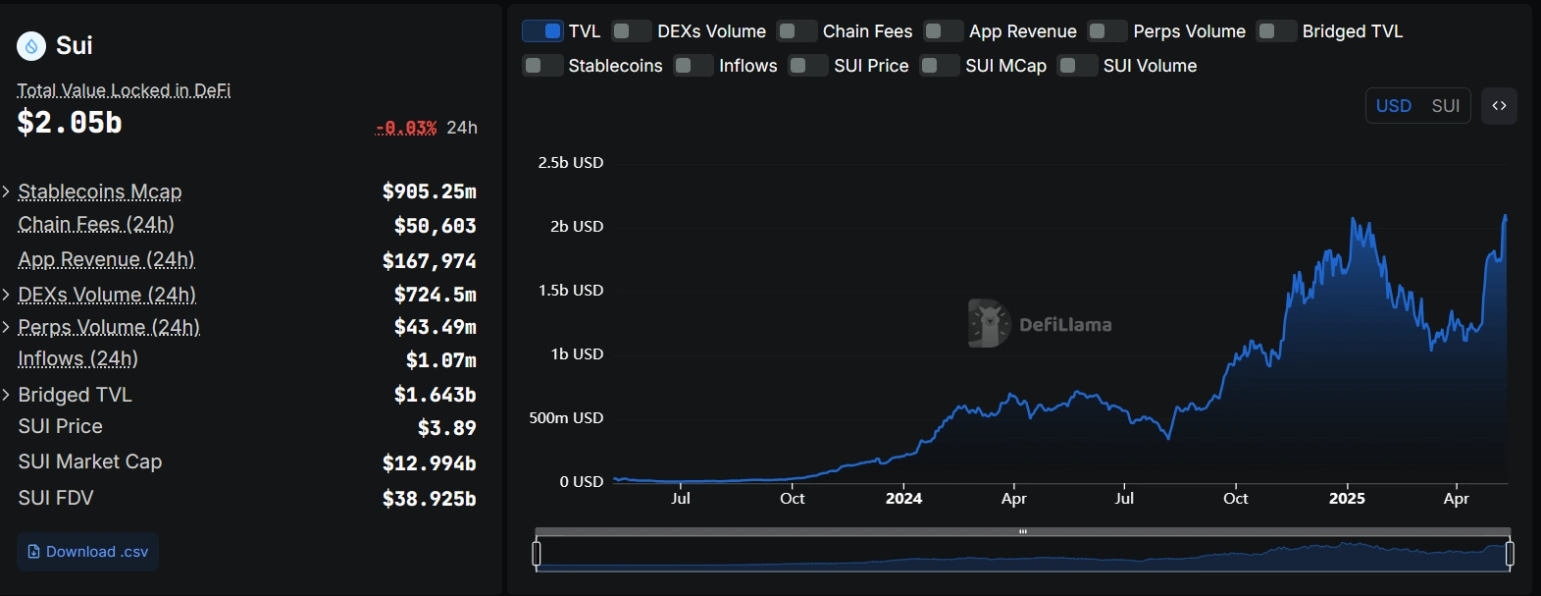Enable the Stablecoins chart toggle
Image resolution: width=1541 pixels, height=596 pixels.
[x=543, y=66]
